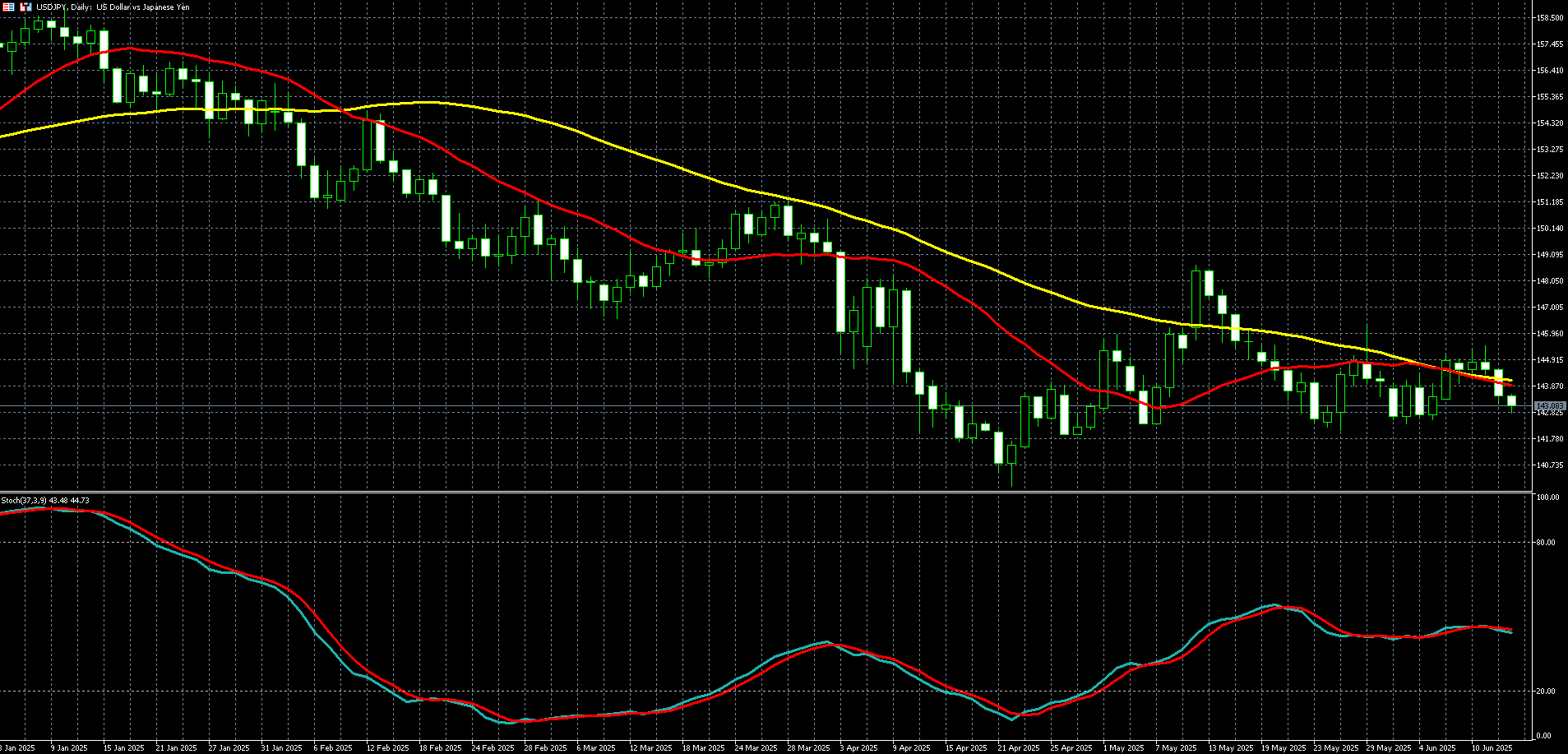
Task: Click the red-blue one-click trading panel icon
Action: [8, 7]
